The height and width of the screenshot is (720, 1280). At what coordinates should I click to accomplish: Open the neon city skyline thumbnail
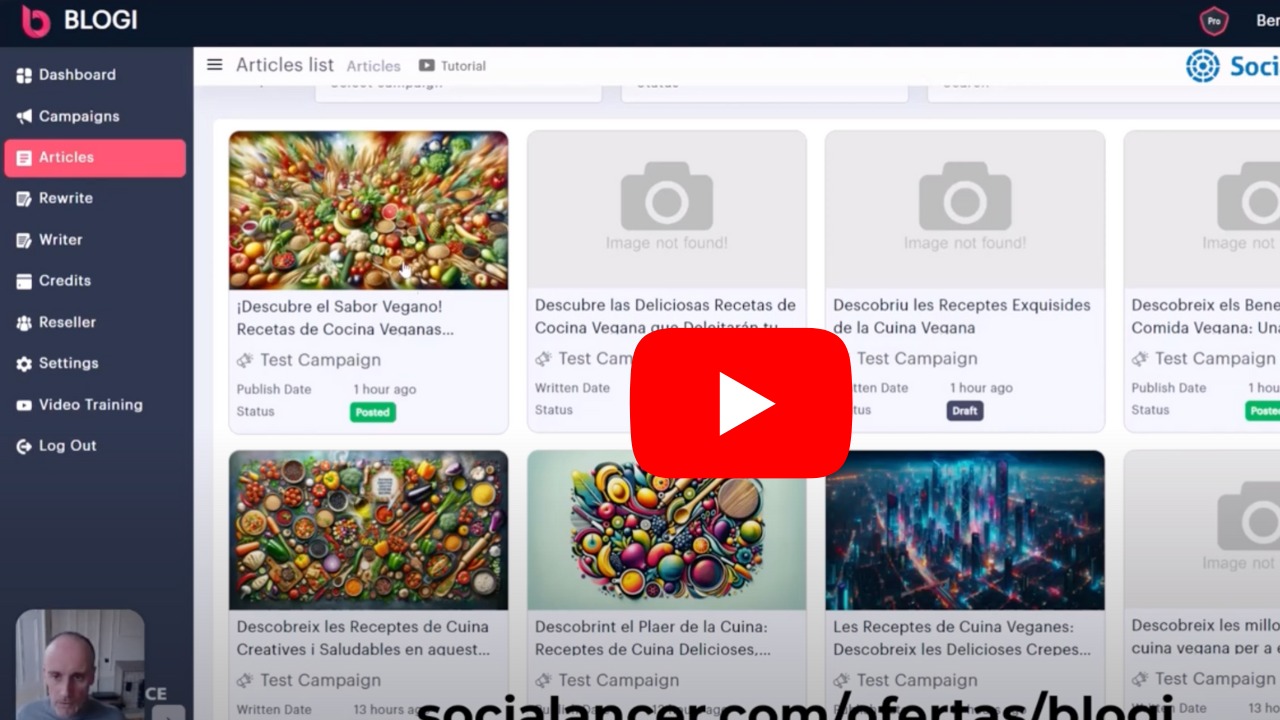(x=965, y=530)
